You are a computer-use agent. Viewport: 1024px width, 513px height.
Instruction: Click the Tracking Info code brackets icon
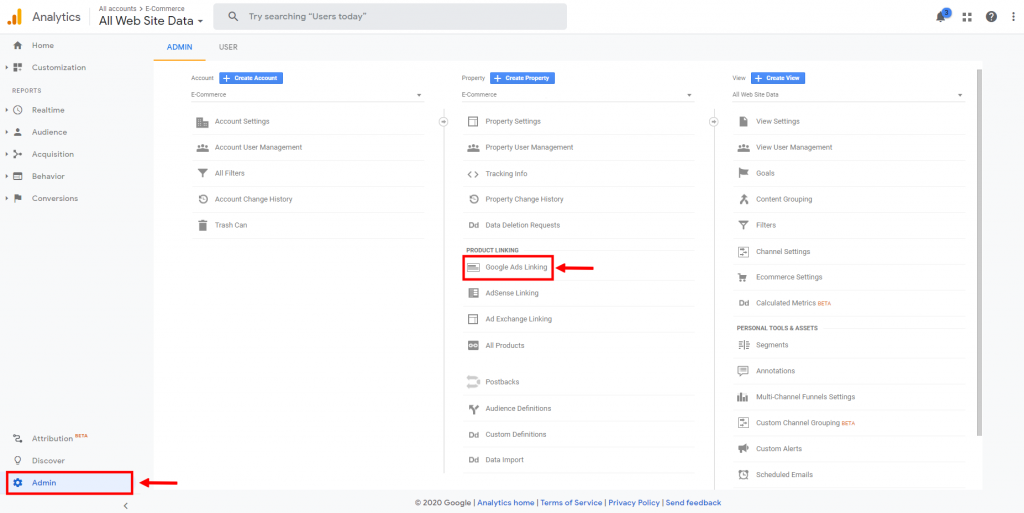(473, 174)
